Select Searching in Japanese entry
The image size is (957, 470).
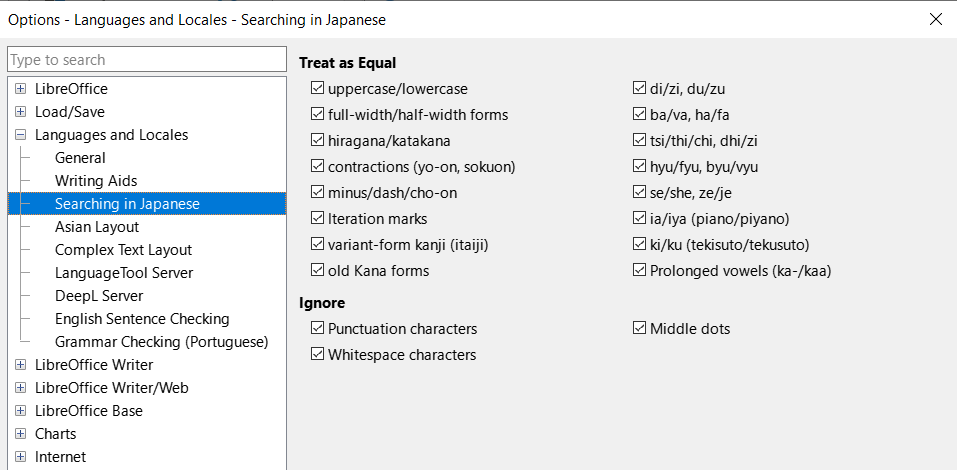coord(127,203)
